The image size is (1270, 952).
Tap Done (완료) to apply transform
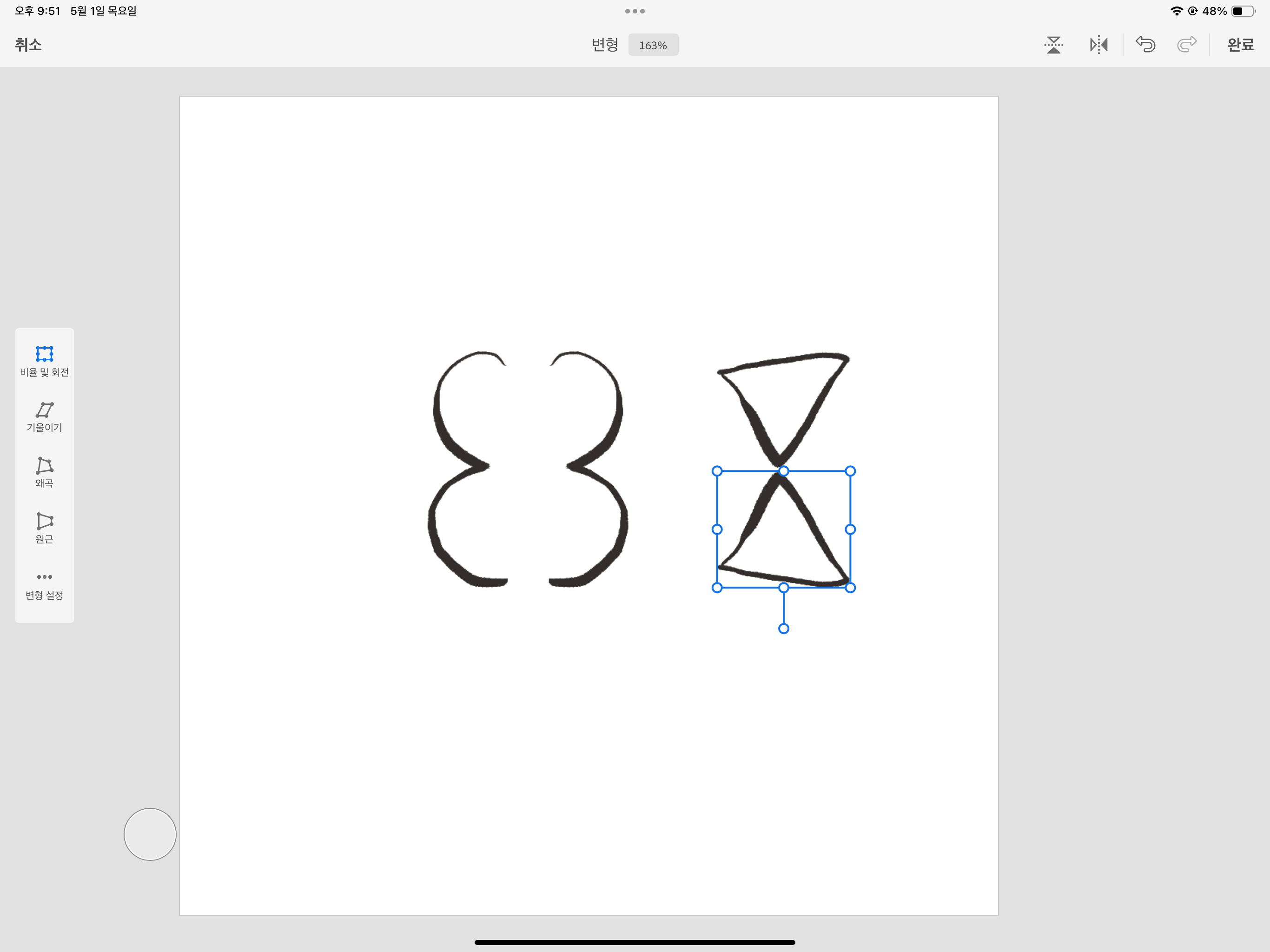click(x=1240, y=45)
